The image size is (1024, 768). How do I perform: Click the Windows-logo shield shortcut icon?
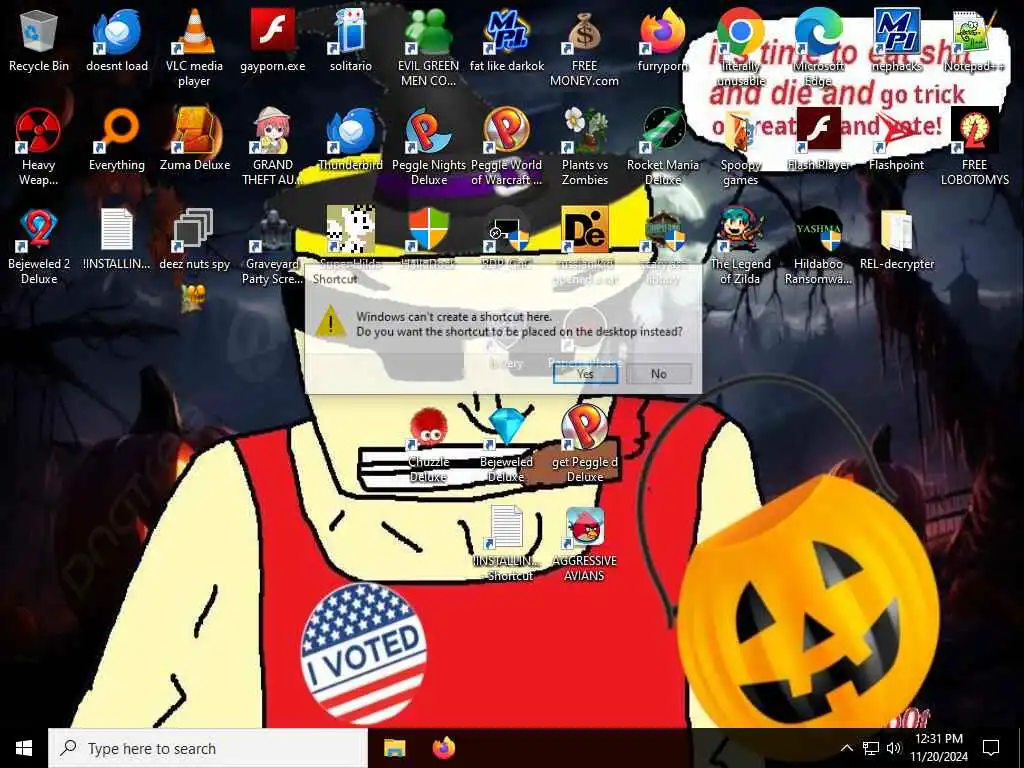428,230
